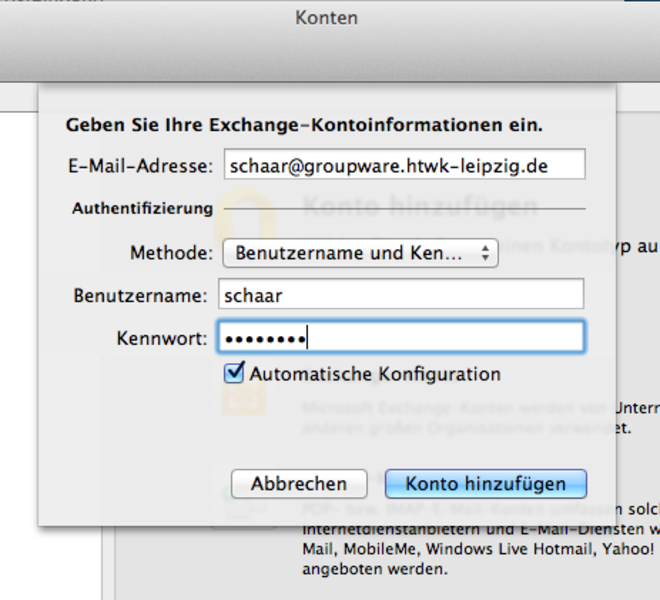The height and width of the screenshot is (600, 660).
Task: Click the Benutzername text field
Action: tap(401, 294)
